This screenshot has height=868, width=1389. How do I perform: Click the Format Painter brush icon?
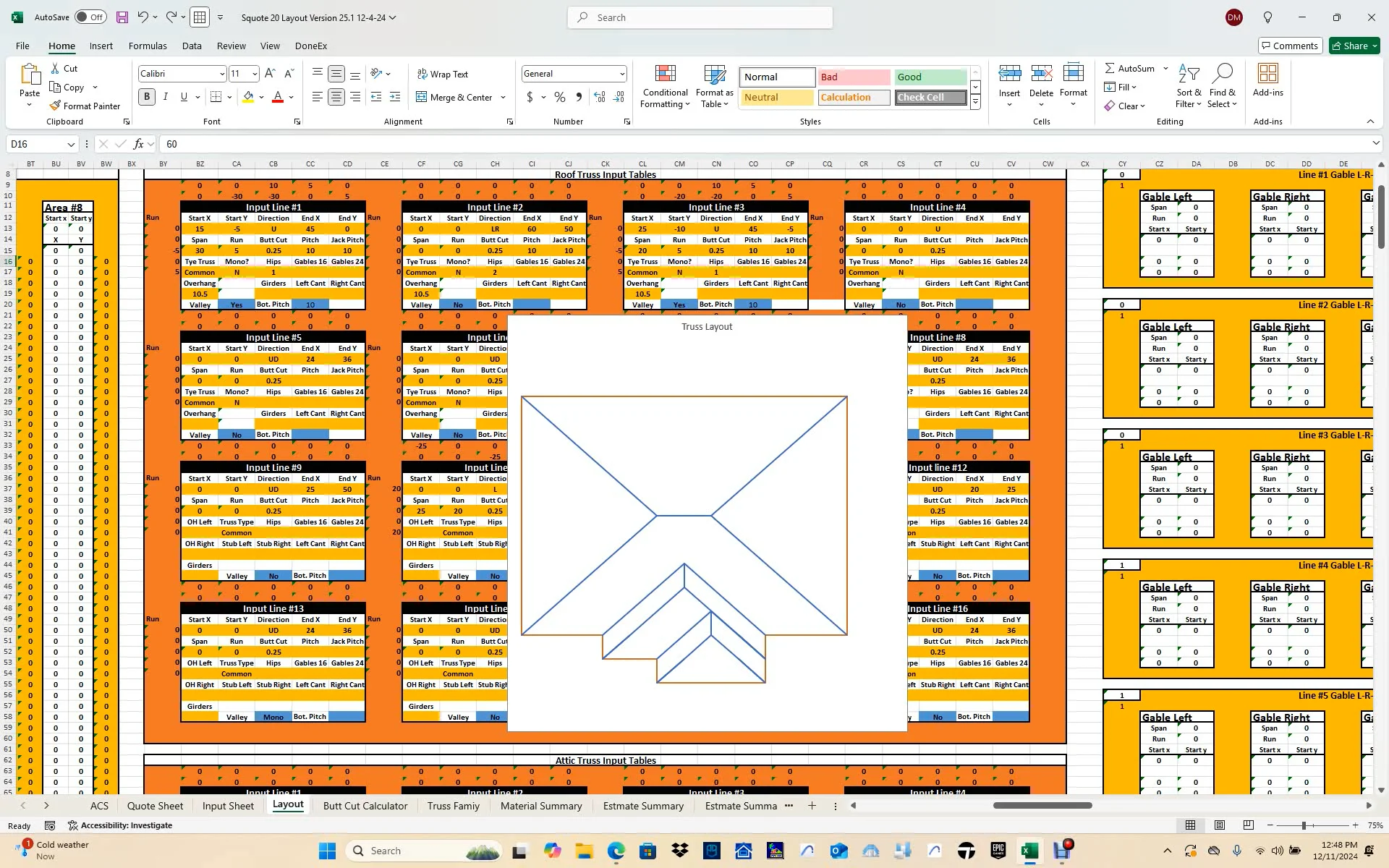[x=55, y=106]
